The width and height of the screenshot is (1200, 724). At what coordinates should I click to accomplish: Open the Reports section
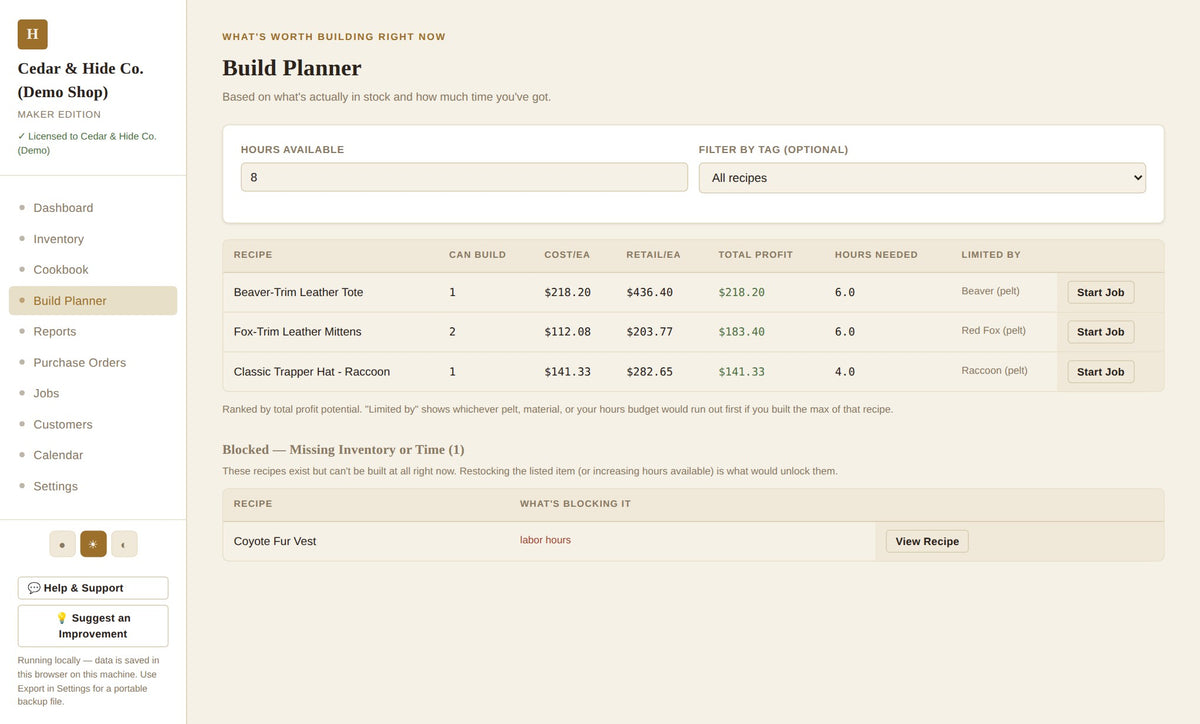tap(93, 332)
